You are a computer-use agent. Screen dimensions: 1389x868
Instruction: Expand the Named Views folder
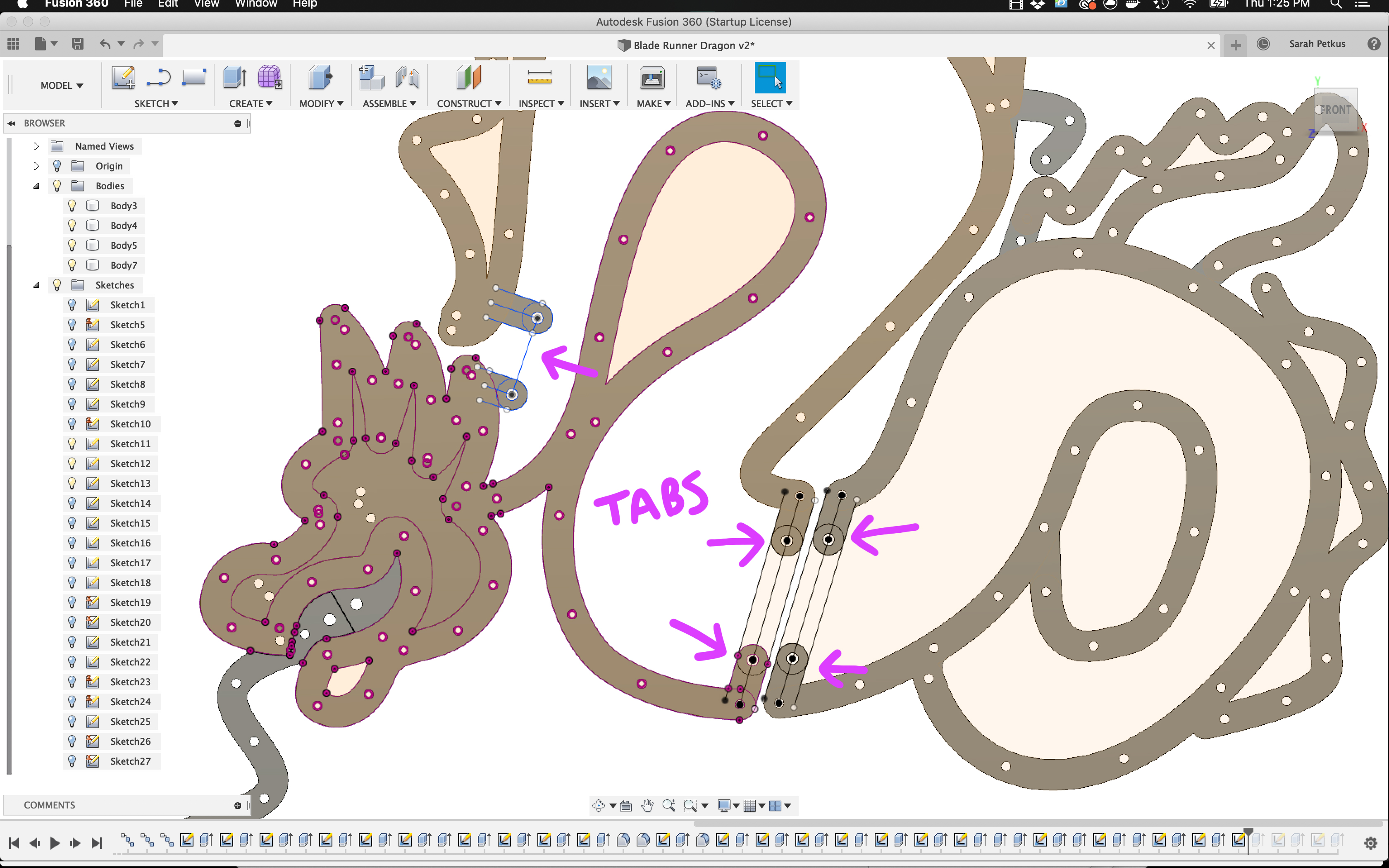click(36, 146)
